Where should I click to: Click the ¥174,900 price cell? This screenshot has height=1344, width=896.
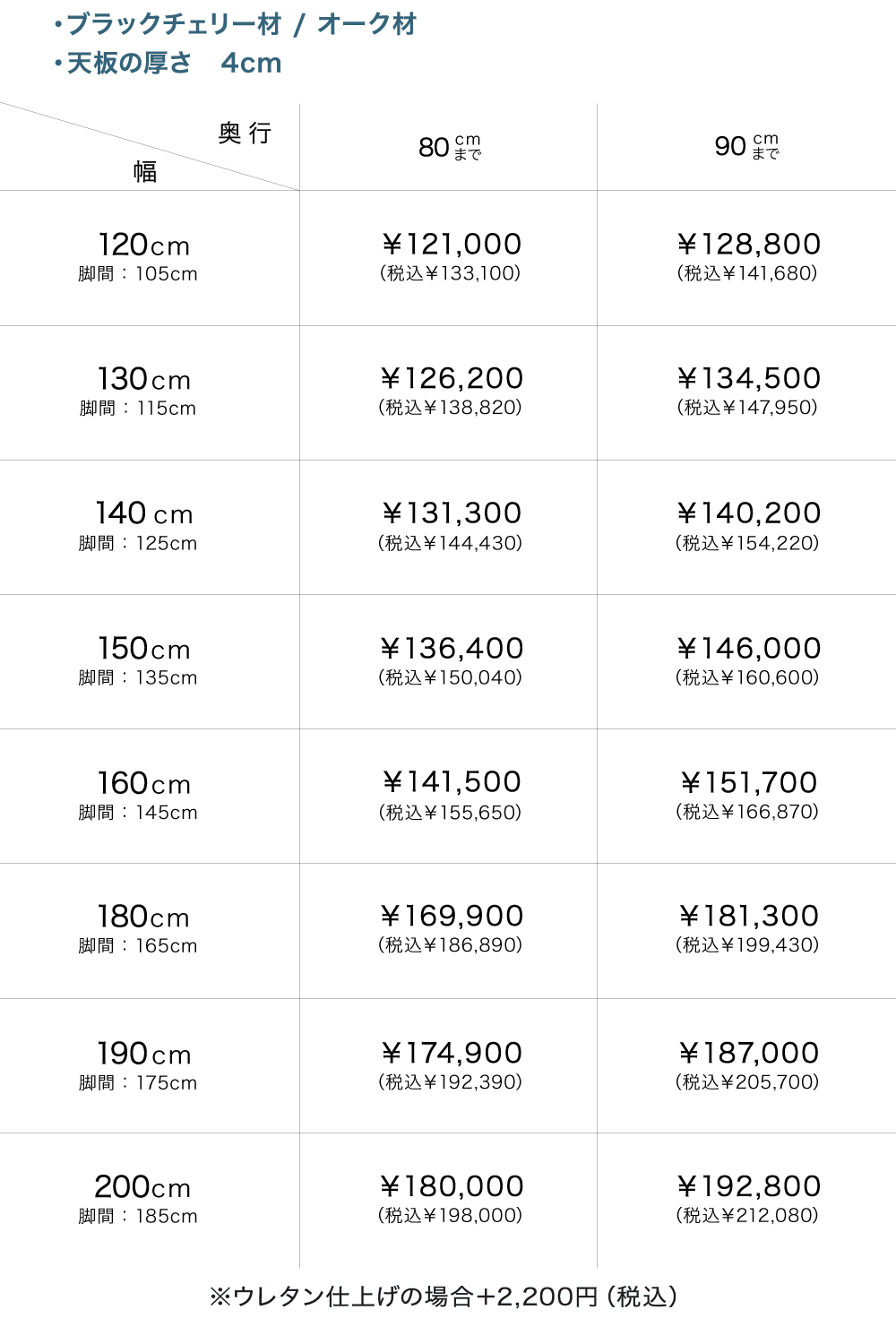point(451,1054)
